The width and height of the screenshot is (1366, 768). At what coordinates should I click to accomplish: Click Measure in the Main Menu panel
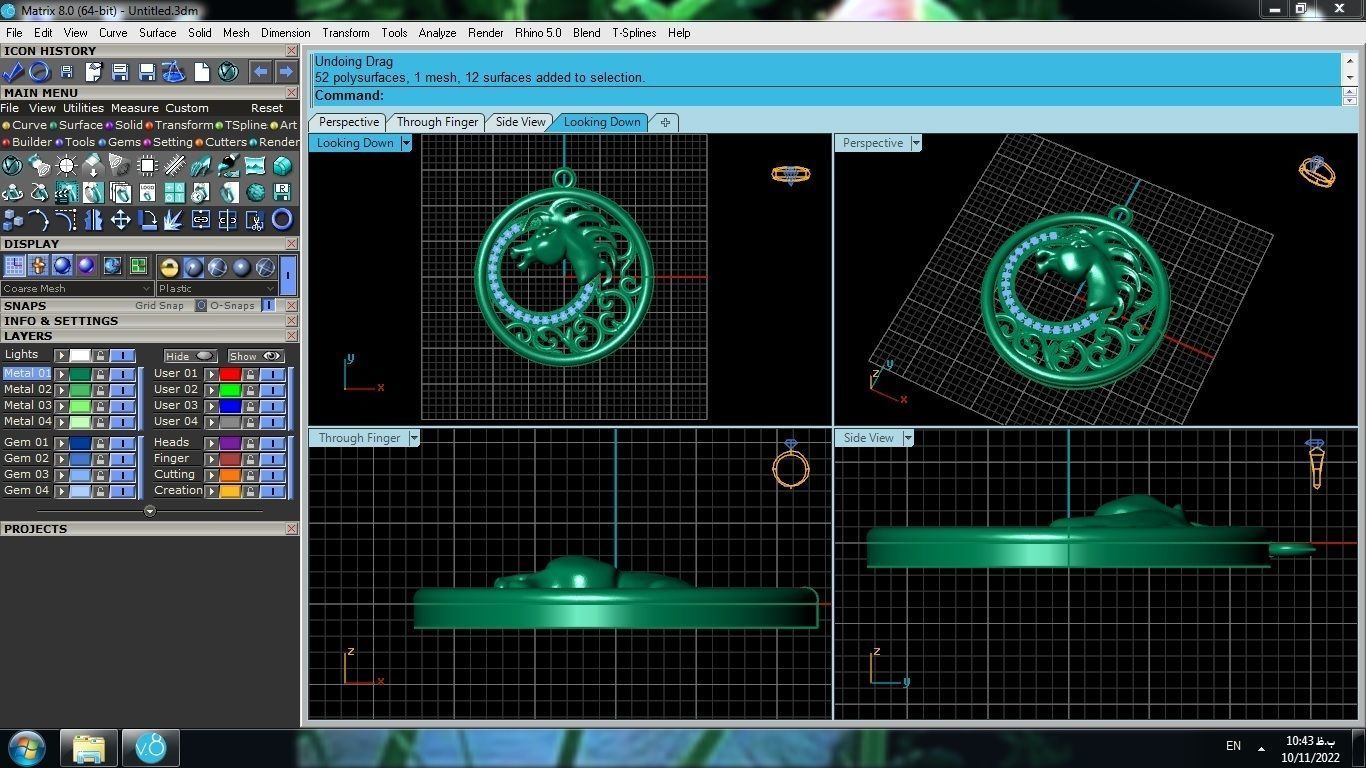(135, 108)
